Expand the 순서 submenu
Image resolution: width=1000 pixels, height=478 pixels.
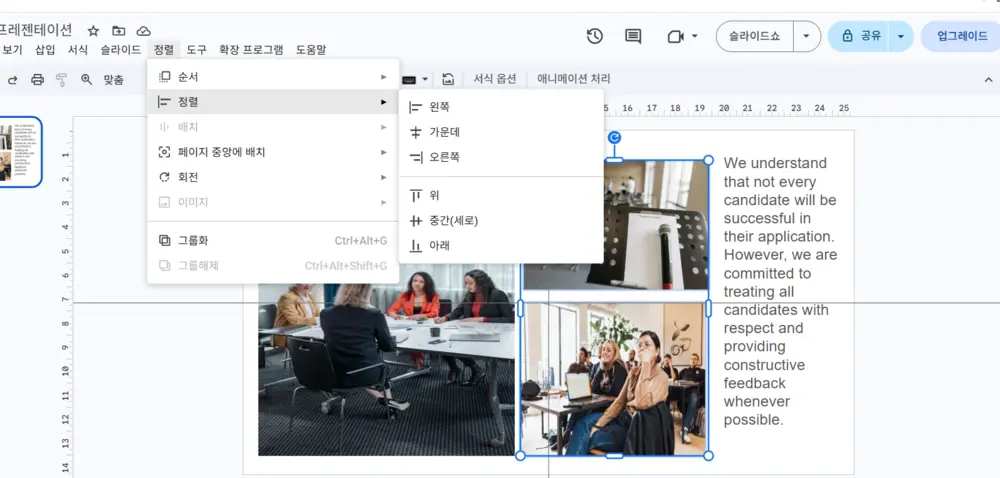(x=273, y=77)
